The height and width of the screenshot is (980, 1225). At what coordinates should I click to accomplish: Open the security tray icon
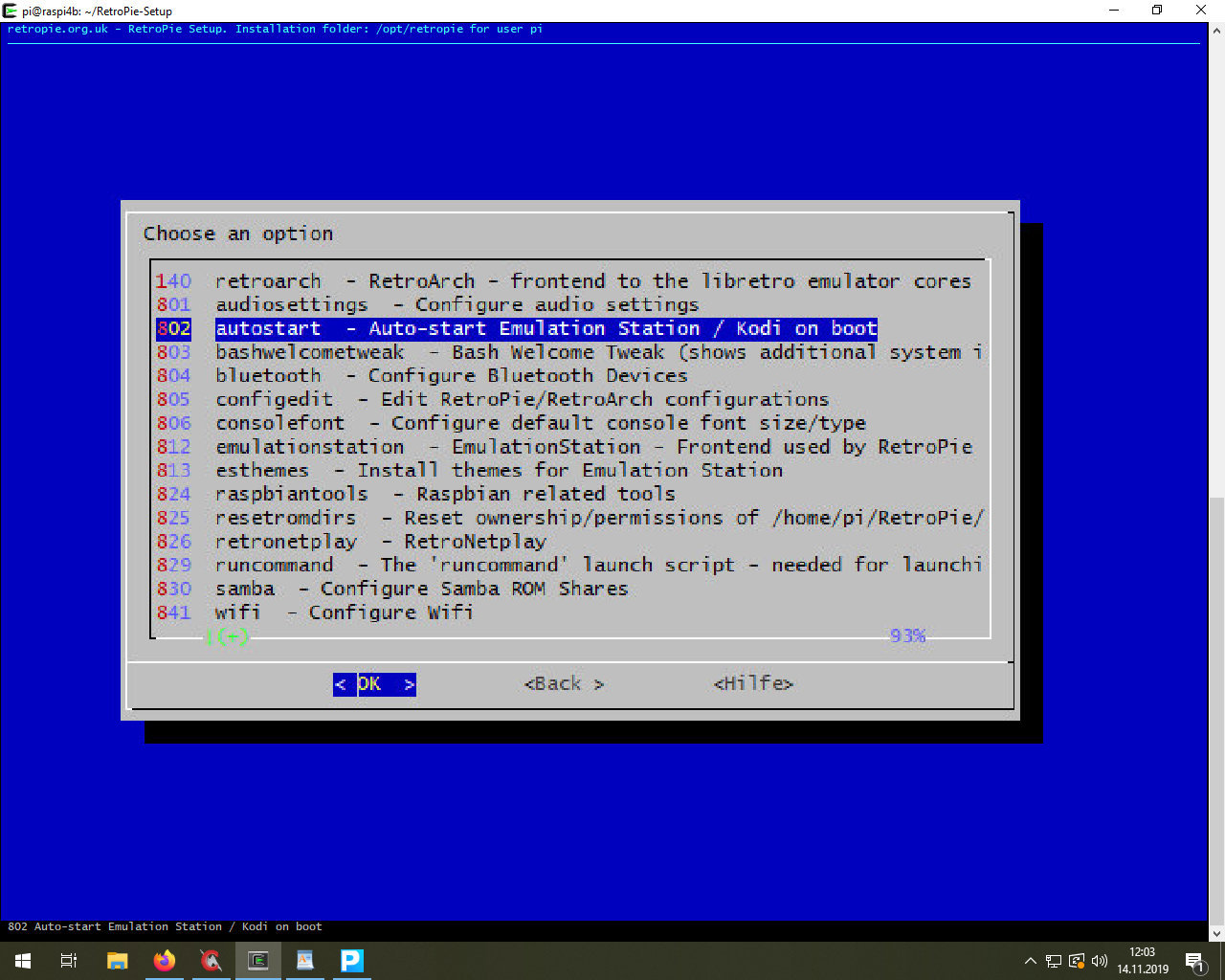(1077, 961)
